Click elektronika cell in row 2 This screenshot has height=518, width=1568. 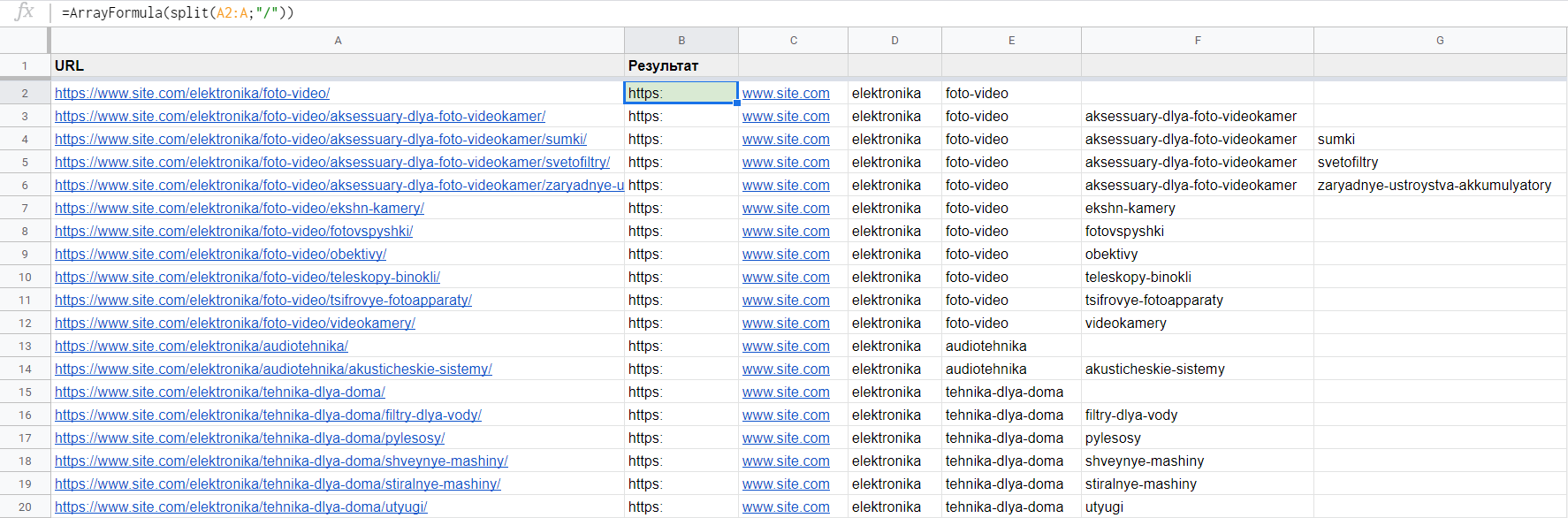894,93
